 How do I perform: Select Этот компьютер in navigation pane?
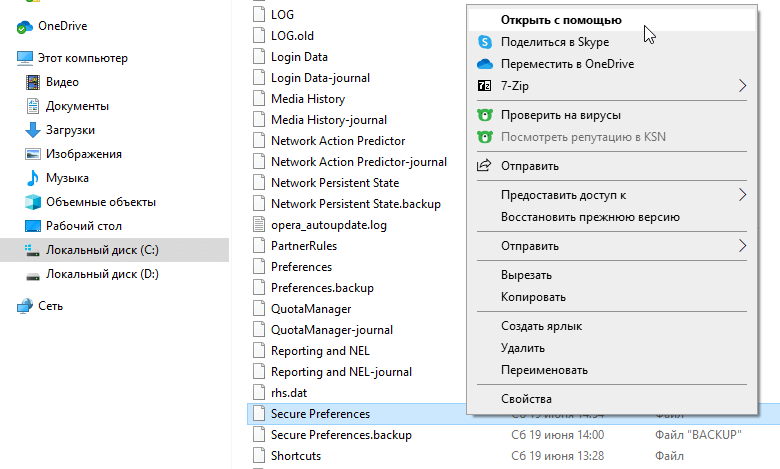(82, 58)
